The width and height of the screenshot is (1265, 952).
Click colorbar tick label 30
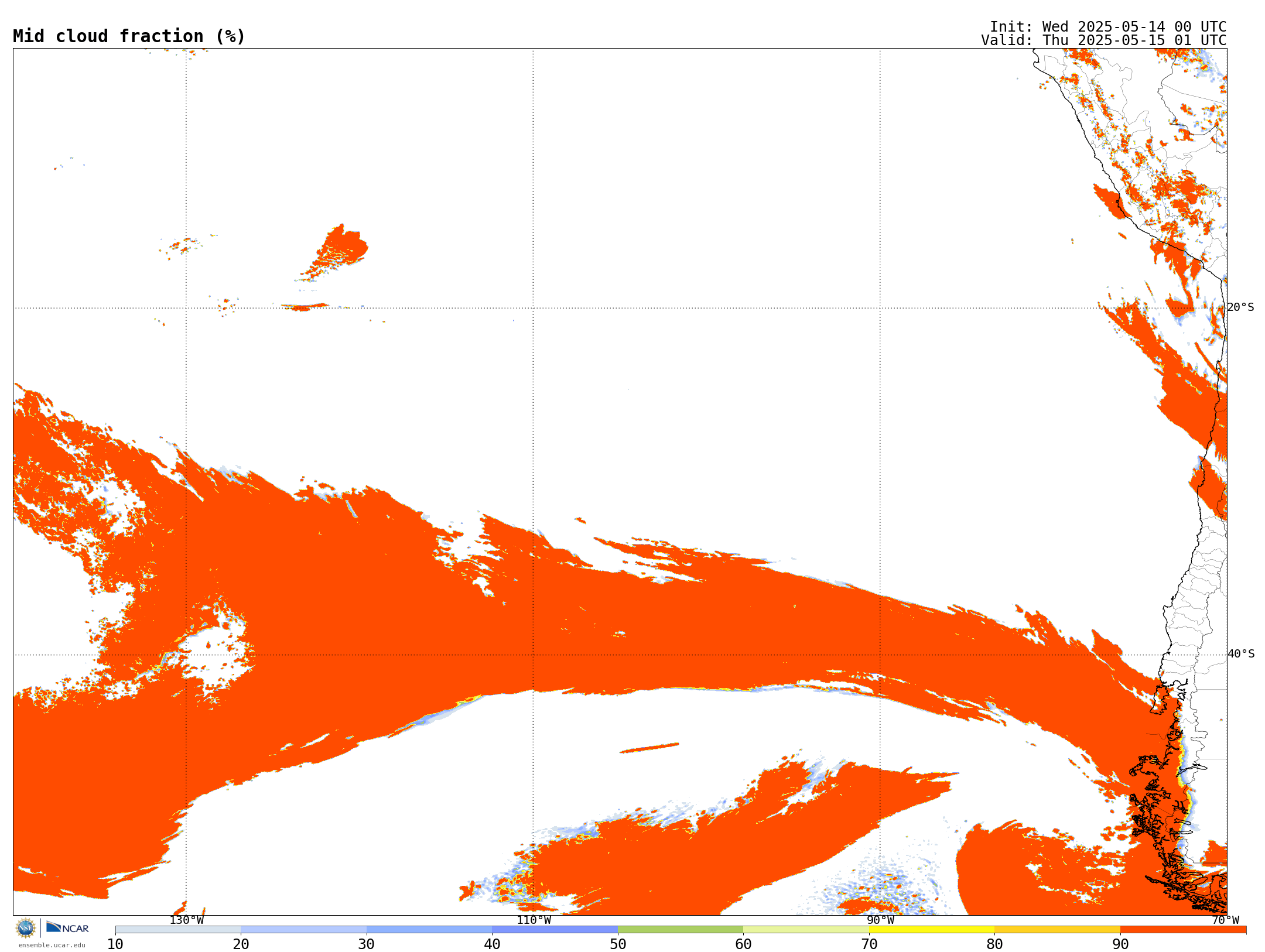tap(367, 944)
